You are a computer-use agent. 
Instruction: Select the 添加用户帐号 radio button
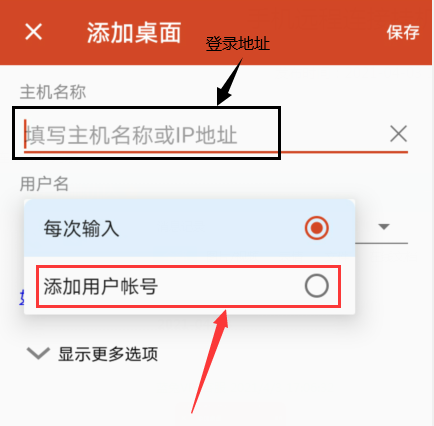[x=317, y=286]
